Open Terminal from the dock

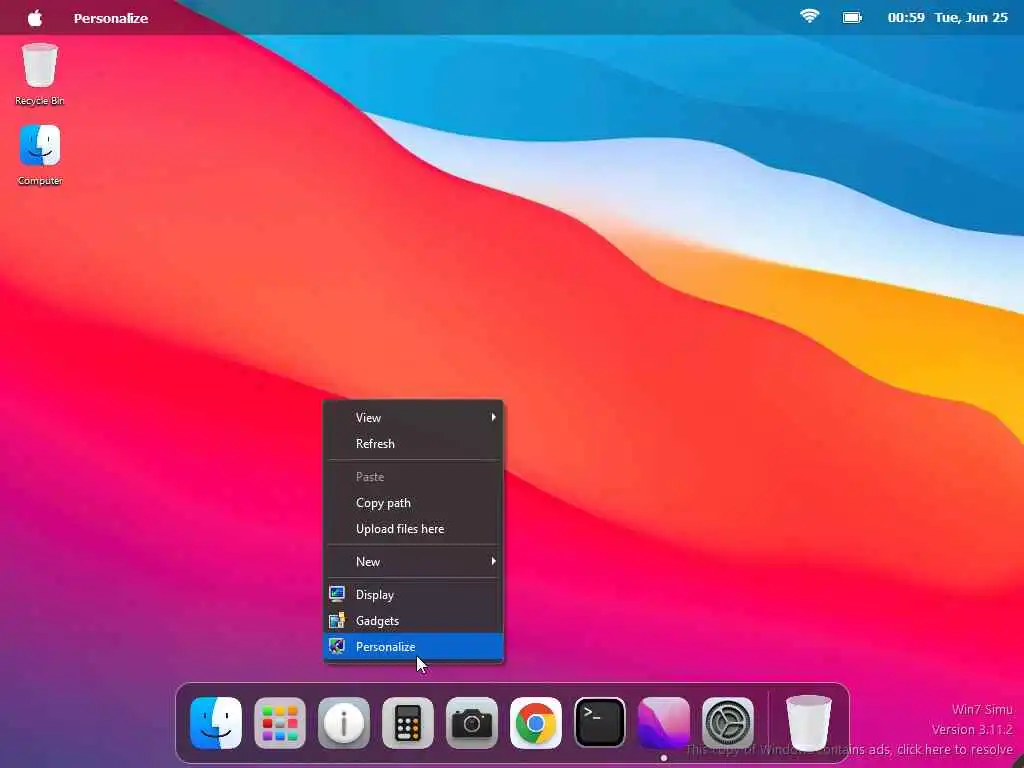click(x=600, y=723)
